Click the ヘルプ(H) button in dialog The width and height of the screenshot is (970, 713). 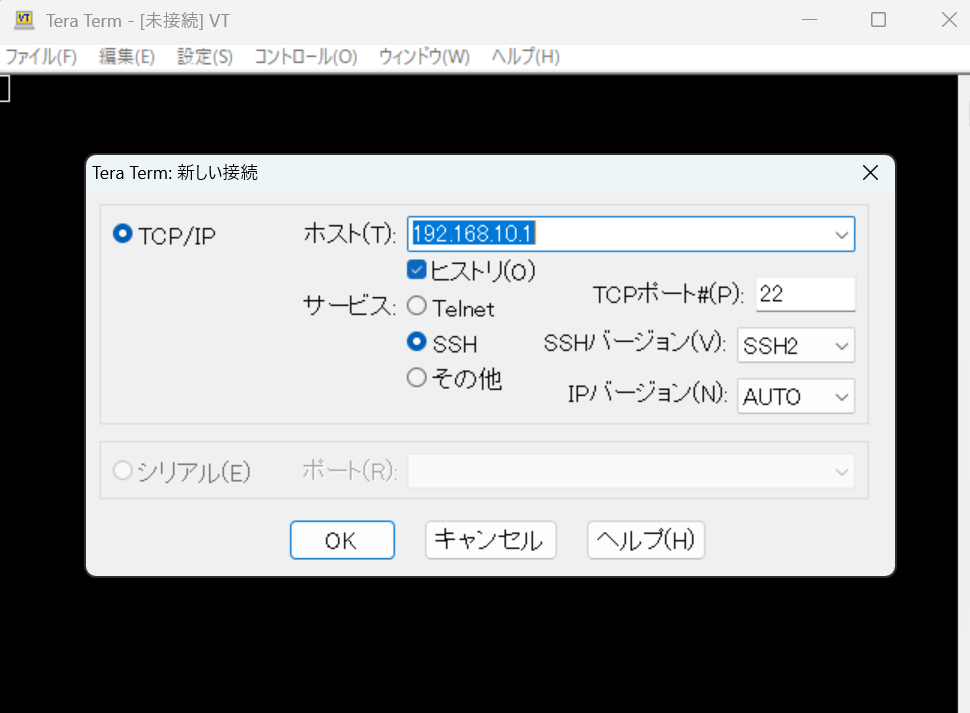coord(646,540)
